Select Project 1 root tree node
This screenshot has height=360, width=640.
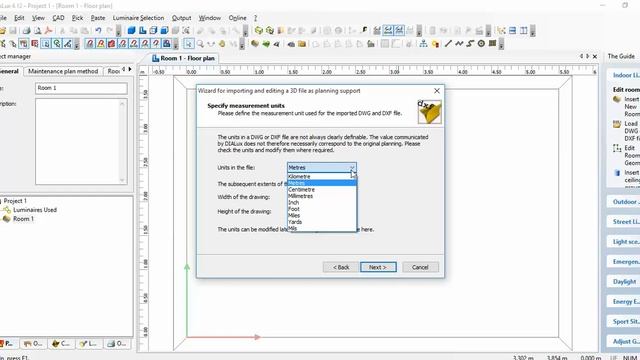pos(15,201)
